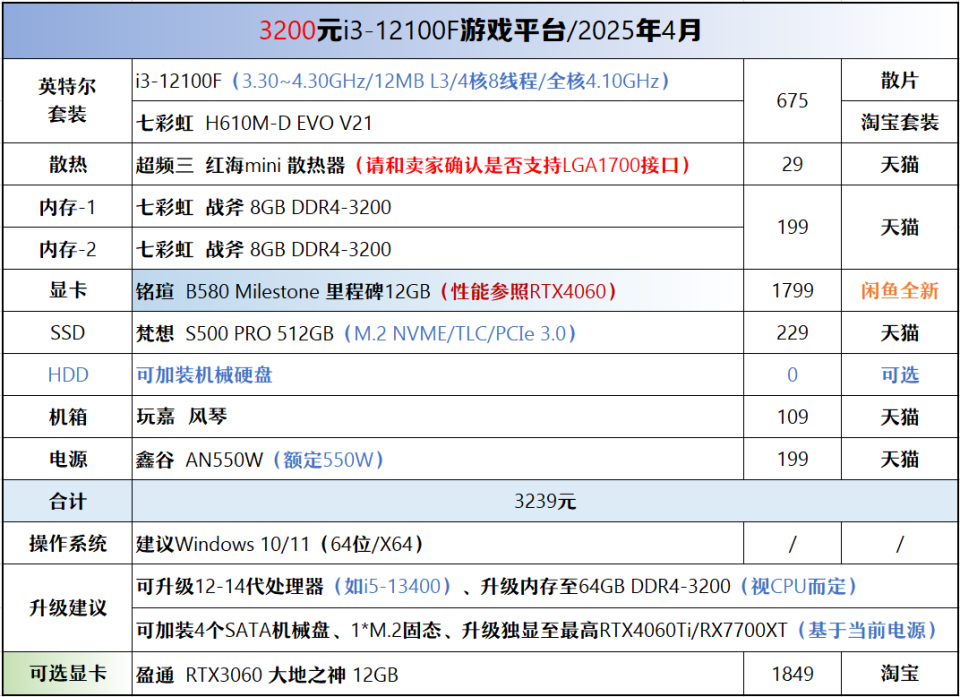Select the "显卡" category cell
960x697 pixels.
67,291
